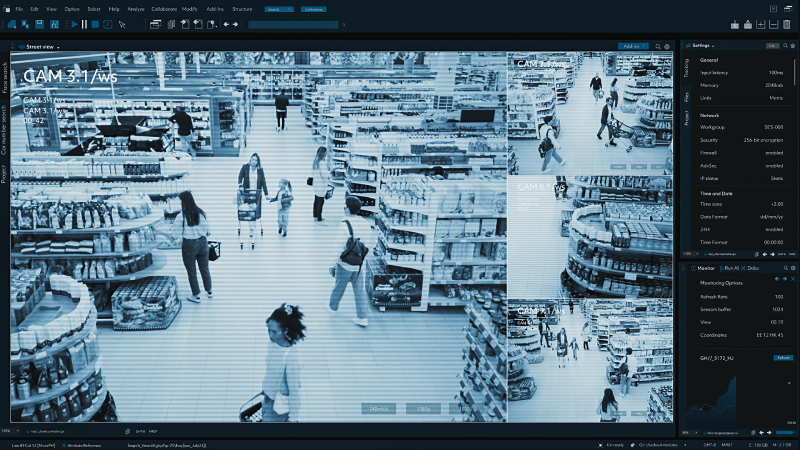
Task: Toggle the Firewall enabled setting
Action: [x=774, y=153]
